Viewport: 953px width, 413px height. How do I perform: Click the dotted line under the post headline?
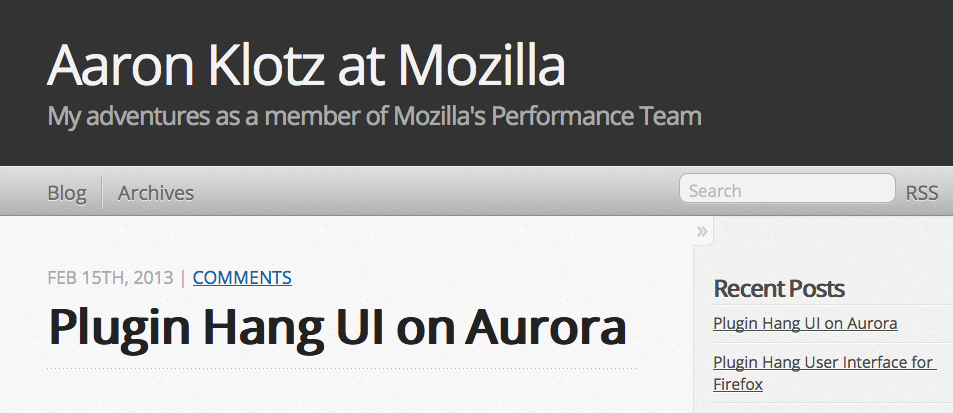341,368
